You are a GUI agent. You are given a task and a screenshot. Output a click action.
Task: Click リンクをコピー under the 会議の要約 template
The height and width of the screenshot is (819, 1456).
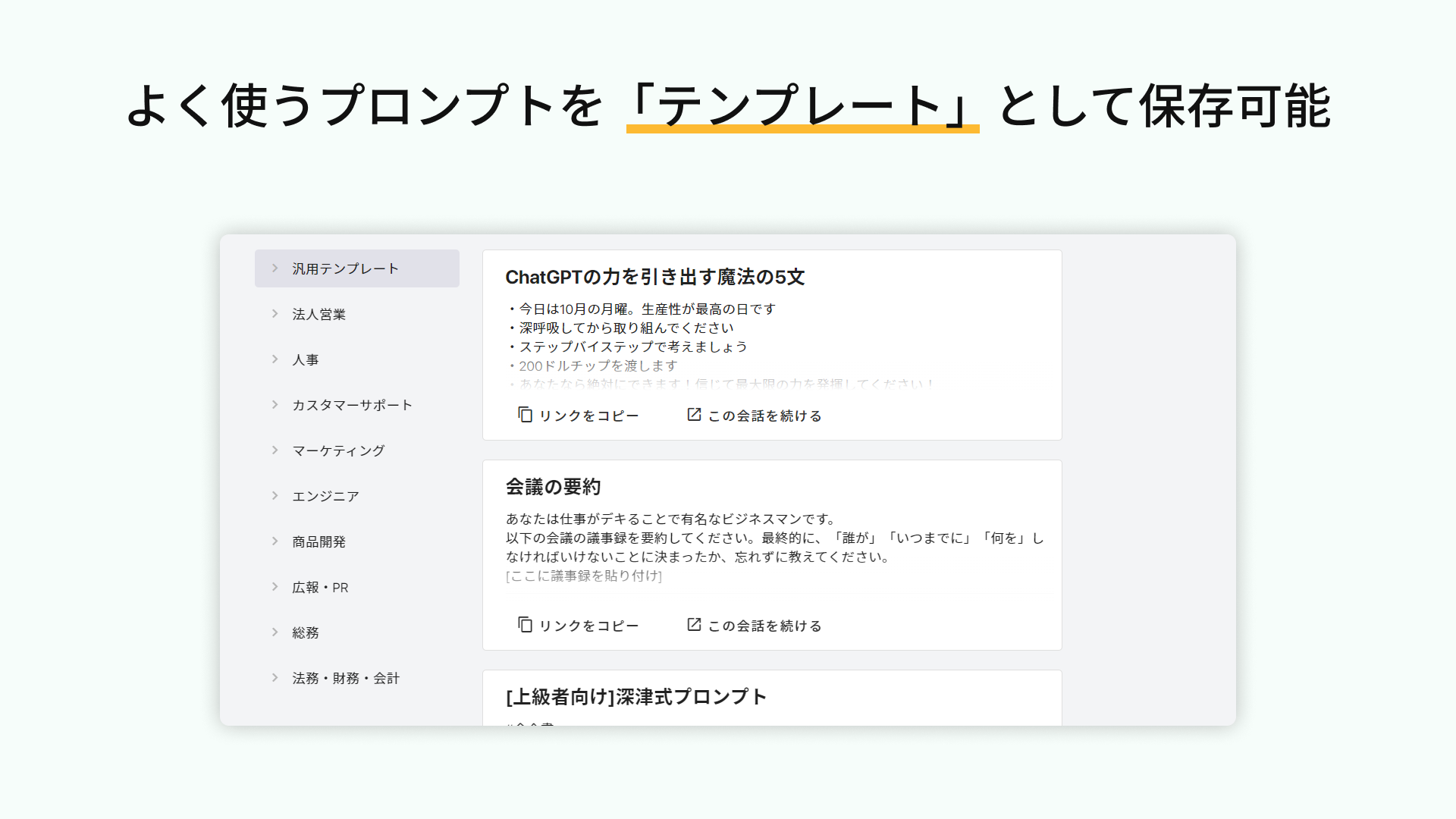[588, 625]
